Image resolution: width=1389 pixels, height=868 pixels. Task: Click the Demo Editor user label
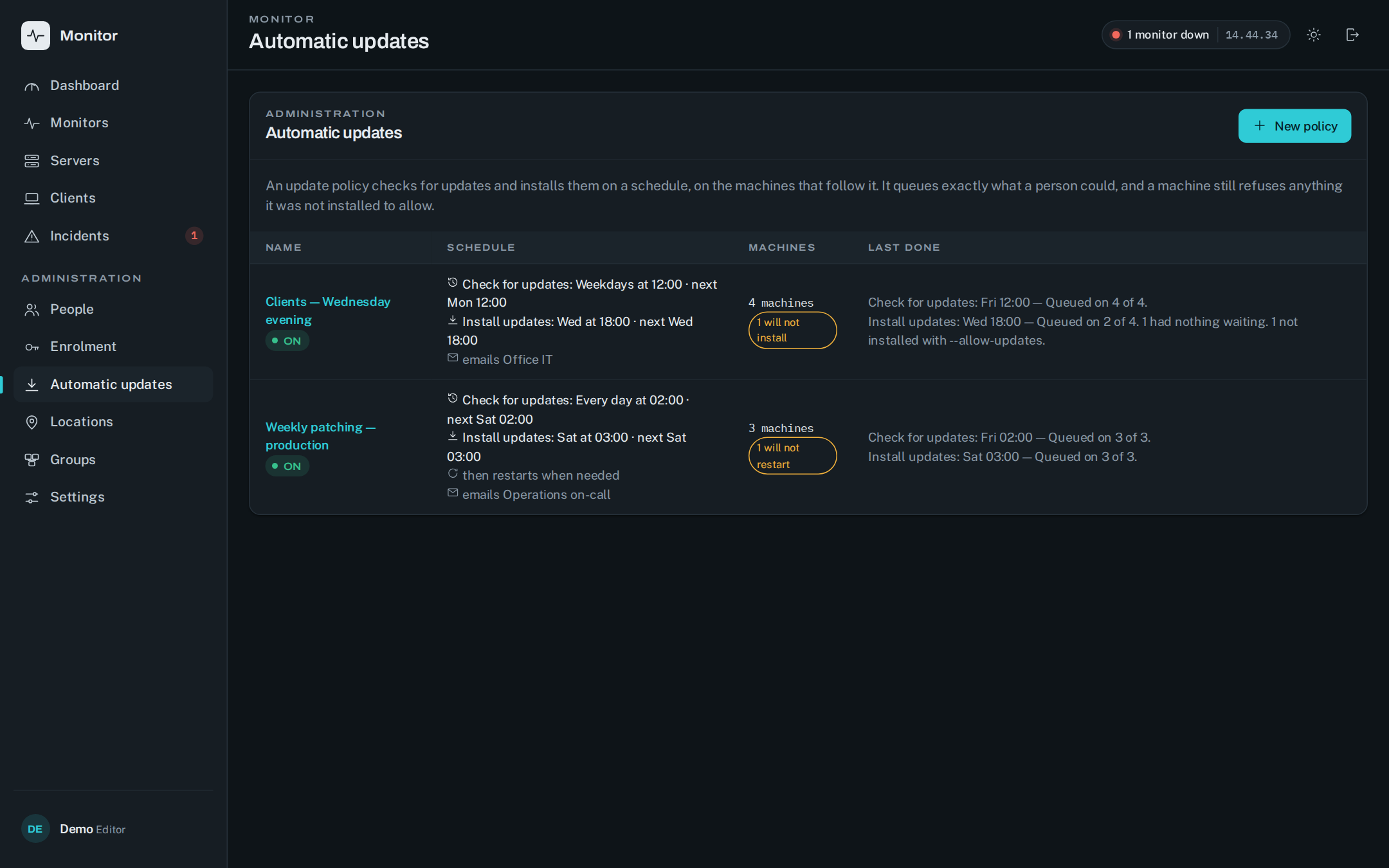click(93, 829)
